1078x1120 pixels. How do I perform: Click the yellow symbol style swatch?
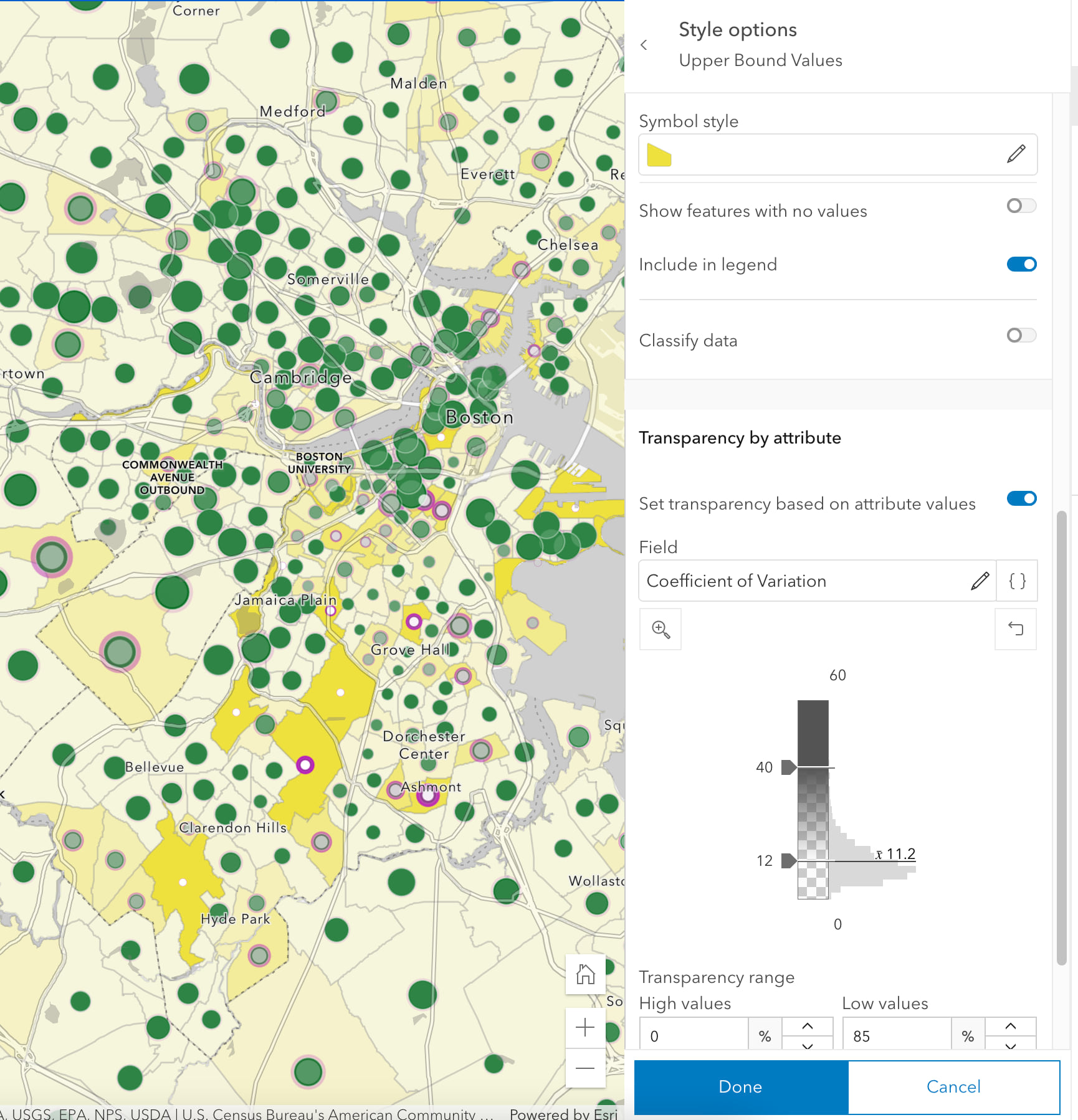(x=659, y=154)
